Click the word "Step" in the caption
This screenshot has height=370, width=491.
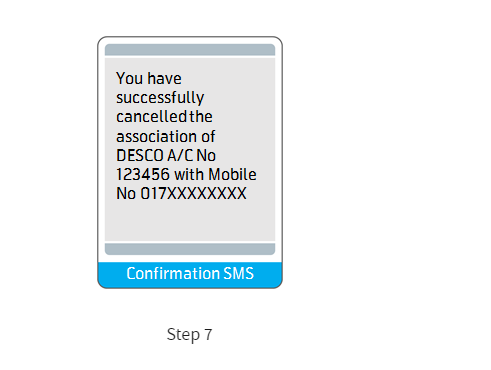(183, 334)
